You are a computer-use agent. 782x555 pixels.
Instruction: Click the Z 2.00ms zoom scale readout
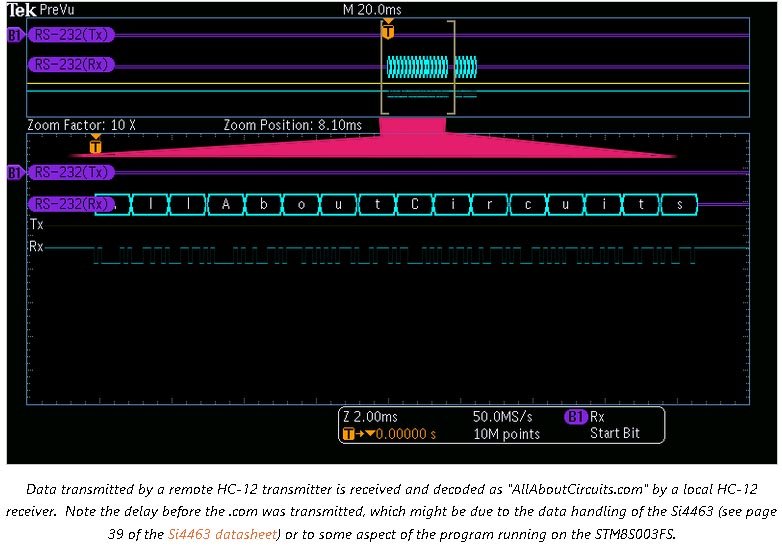[370, 416]
